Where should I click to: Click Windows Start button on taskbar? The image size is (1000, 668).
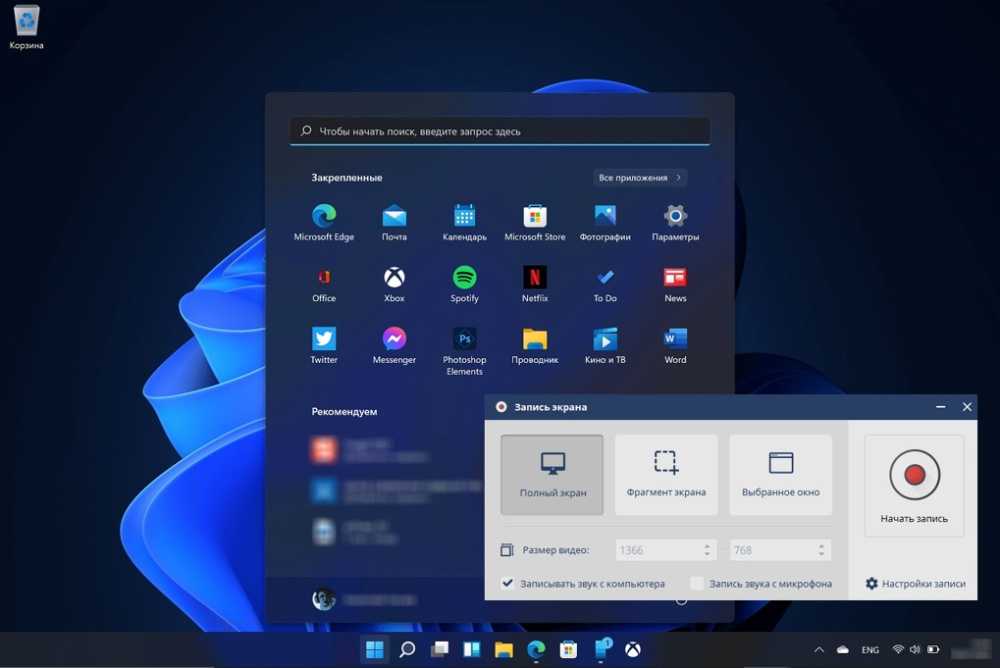pos(374,650)
